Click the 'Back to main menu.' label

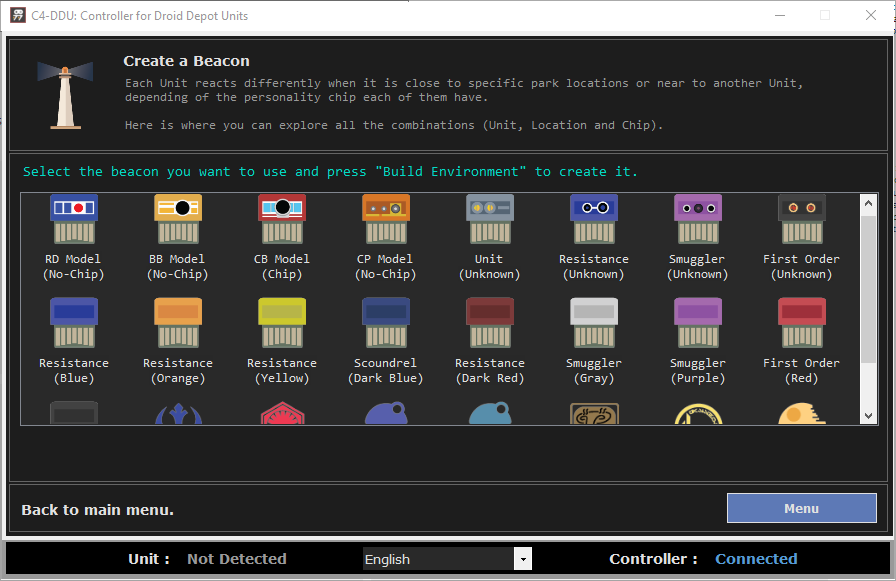point(98,510)
